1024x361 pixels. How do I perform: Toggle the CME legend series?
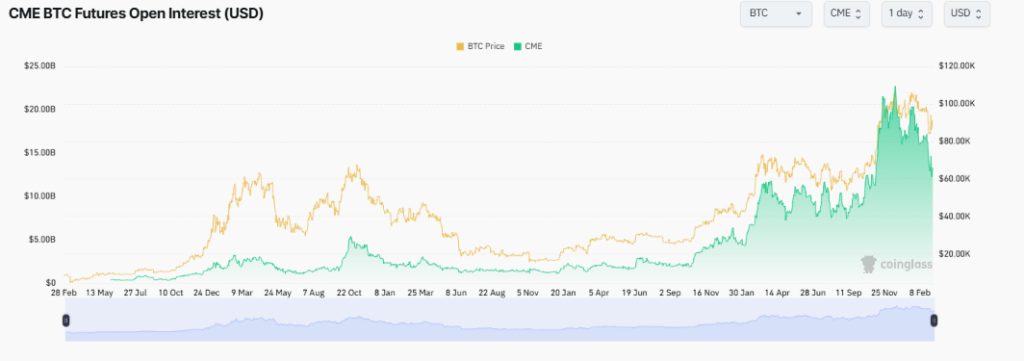[528, 46]
